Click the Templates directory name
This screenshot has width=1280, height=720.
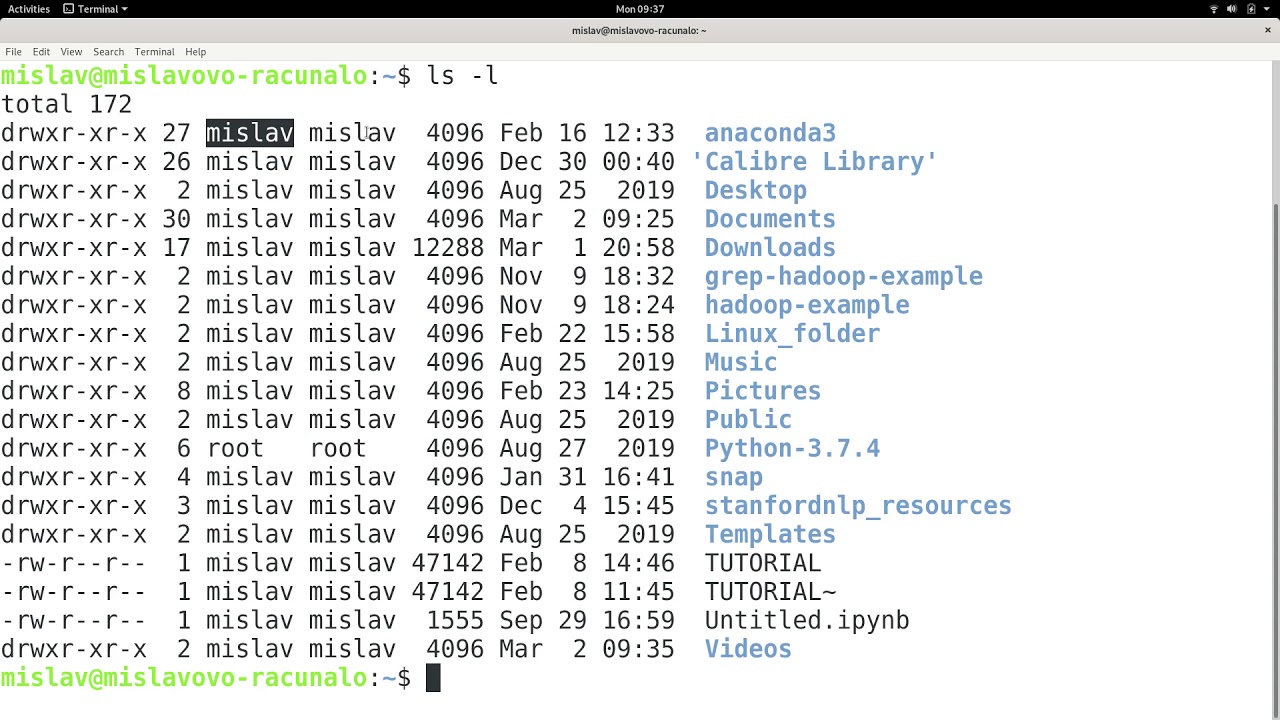pyautogui.click(x=770, y=534)
